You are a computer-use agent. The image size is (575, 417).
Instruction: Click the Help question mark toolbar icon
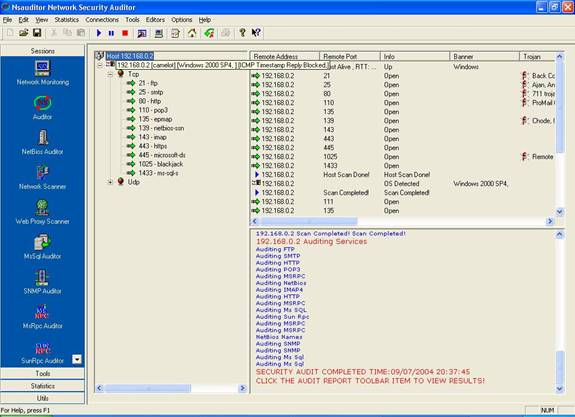pos(242,33)
